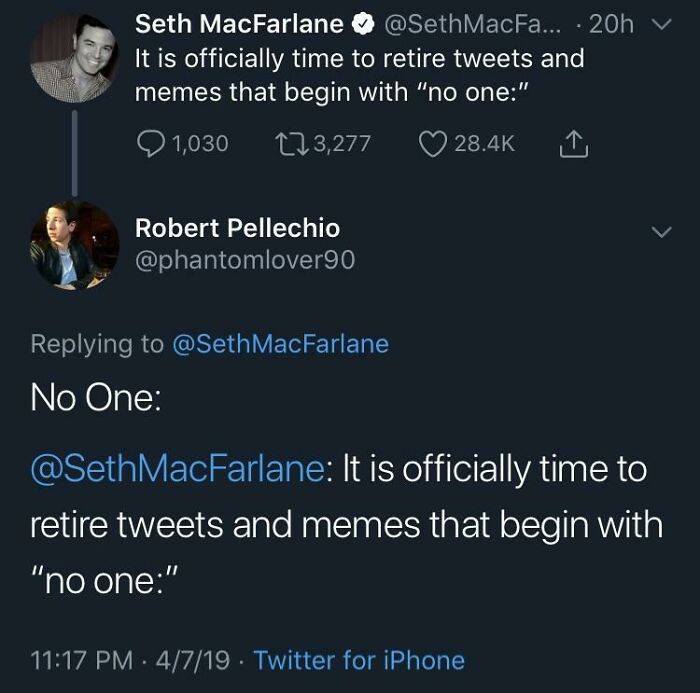Viewport: 700px width, 693px height.
Task: Click the Seth MacFarlane display name
Action: [x=239, y=24]
